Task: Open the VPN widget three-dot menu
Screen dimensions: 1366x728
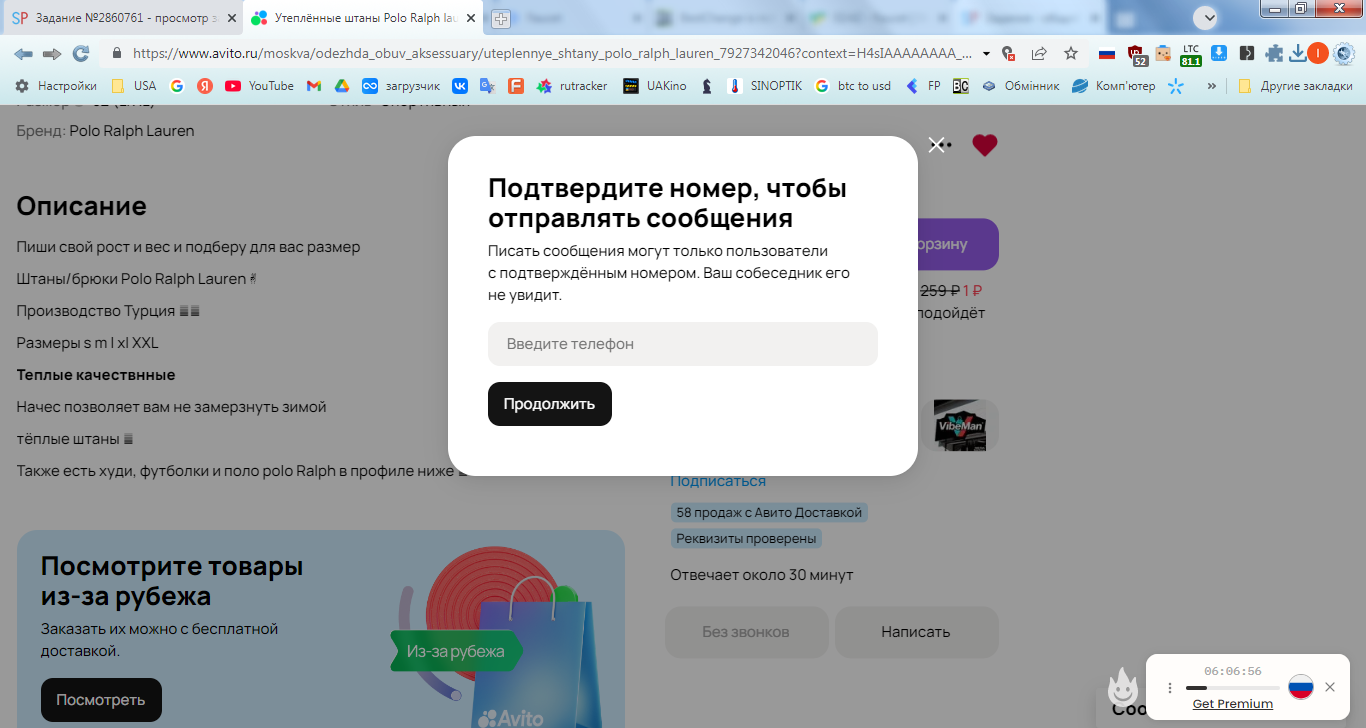Action: (1169, 688)
